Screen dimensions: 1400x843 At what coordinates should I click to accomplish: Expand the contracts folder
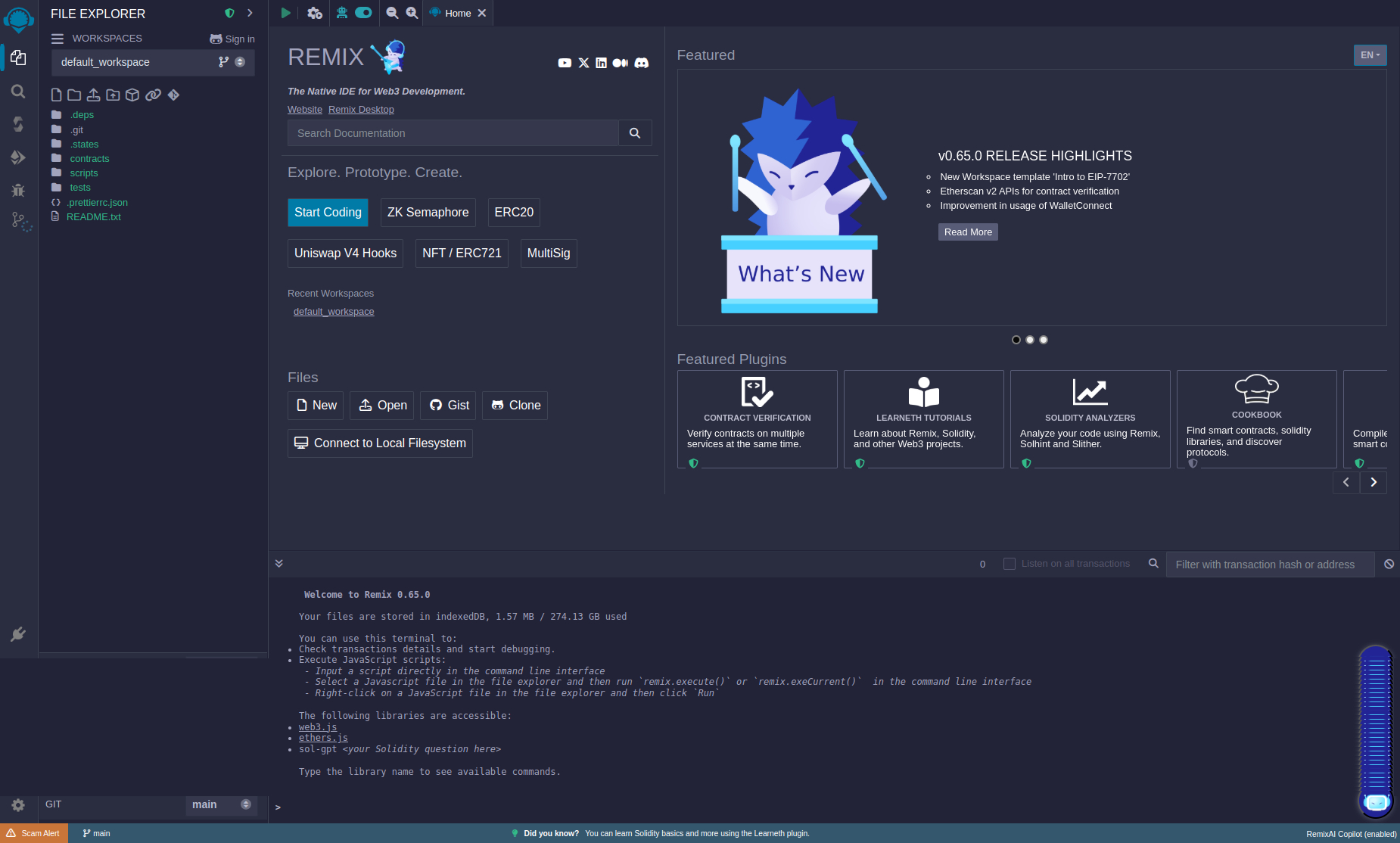(x=89, y=159)
